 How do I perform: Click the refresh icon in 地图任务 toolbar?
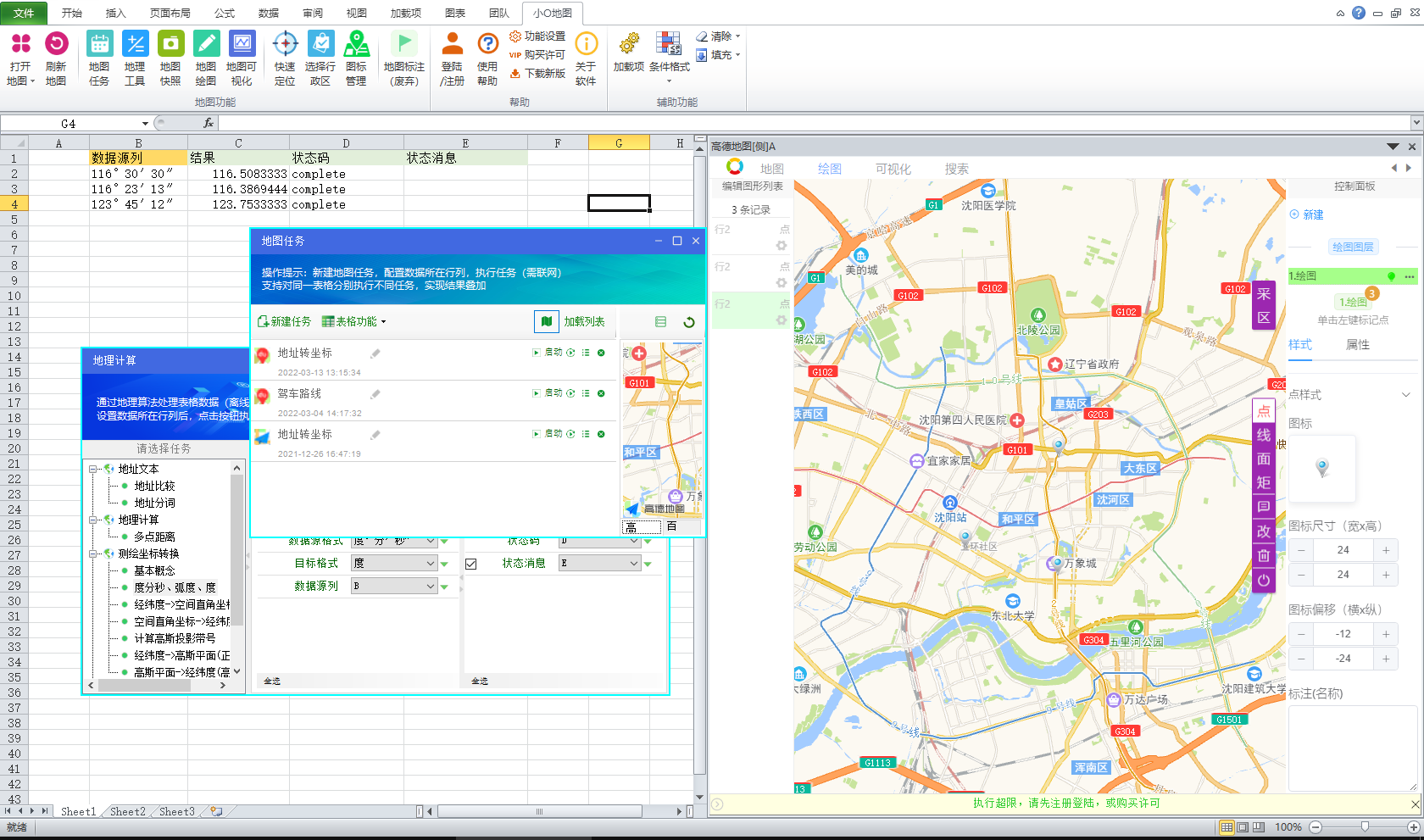689,322
